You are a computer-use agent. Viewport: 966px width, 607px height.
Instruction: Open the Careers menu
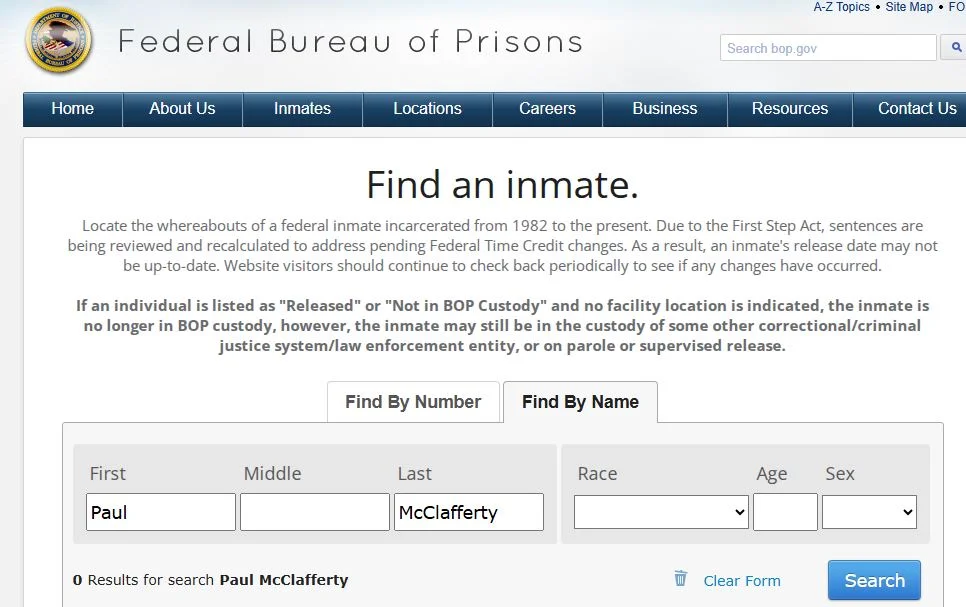[x=547, y=109]
